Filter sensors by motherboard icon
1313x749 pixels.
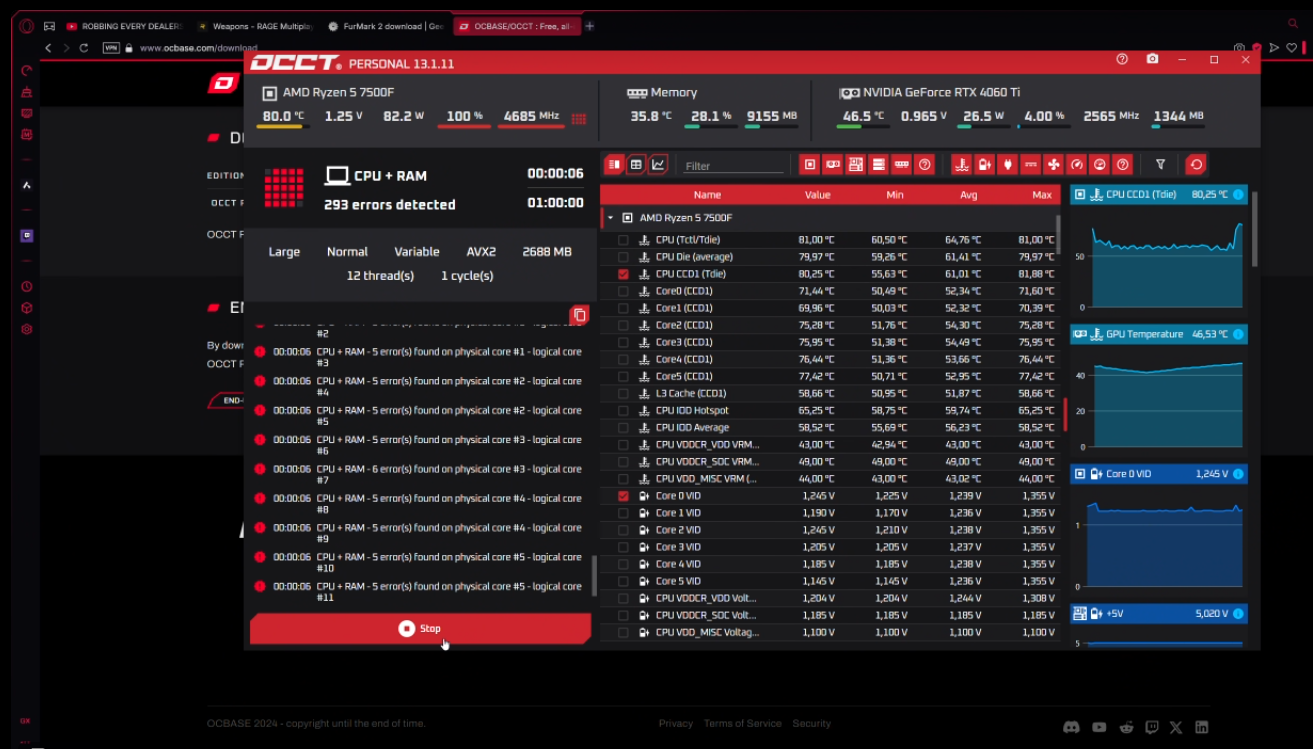[856, 164]
